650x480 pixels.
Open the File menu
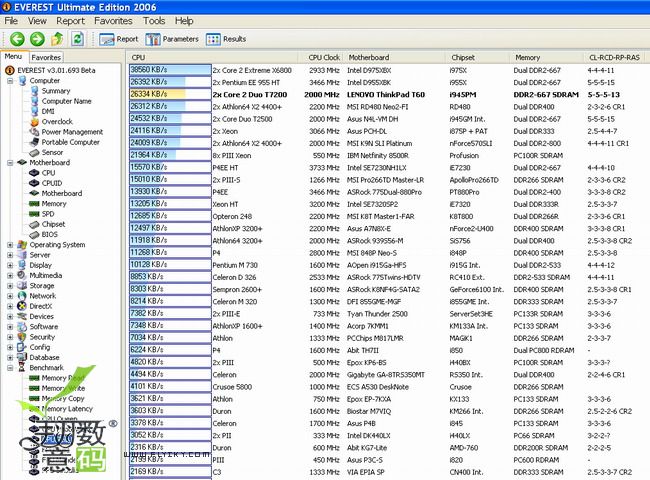[x=11, y=21]
